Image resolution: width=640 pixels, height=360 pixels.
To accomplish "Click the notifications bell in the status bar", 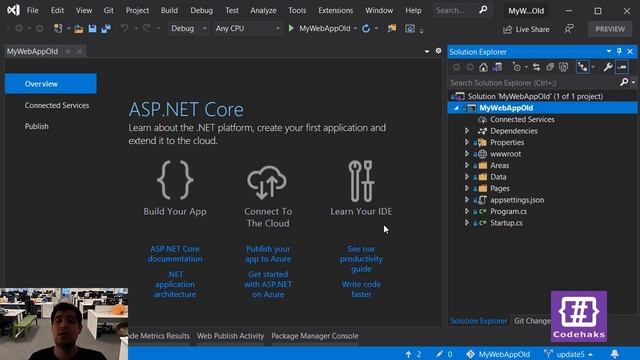I will tap(615, 353).
